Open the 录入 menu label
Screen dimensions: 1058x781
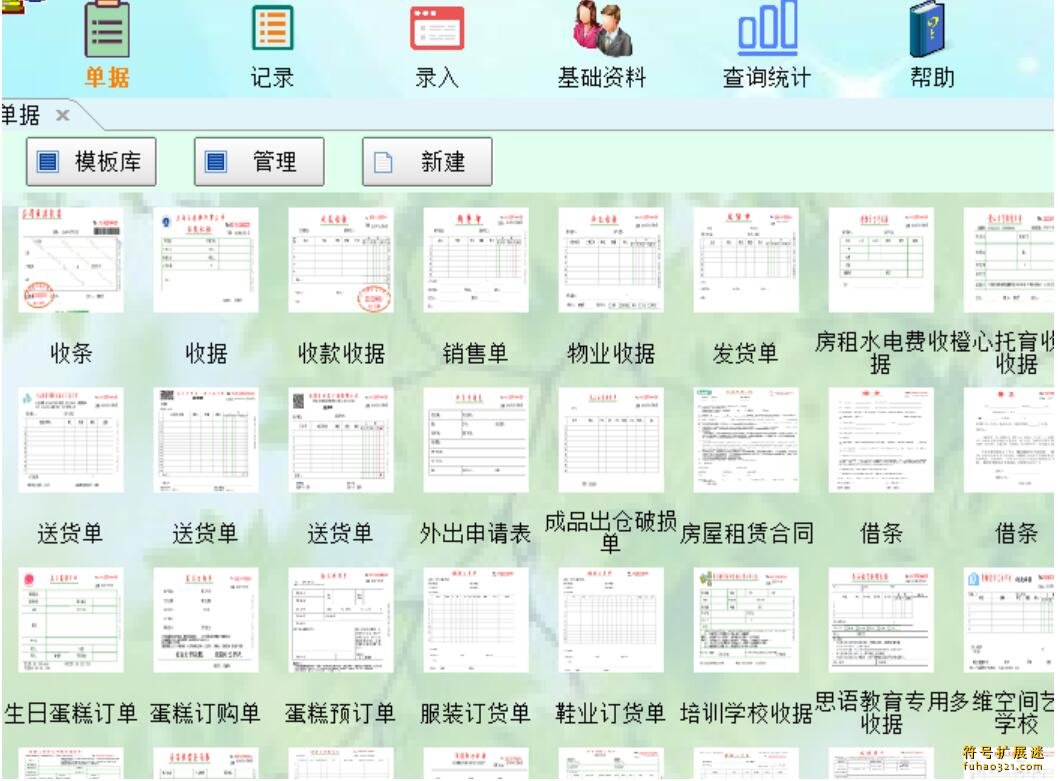[x=437, y=78]
